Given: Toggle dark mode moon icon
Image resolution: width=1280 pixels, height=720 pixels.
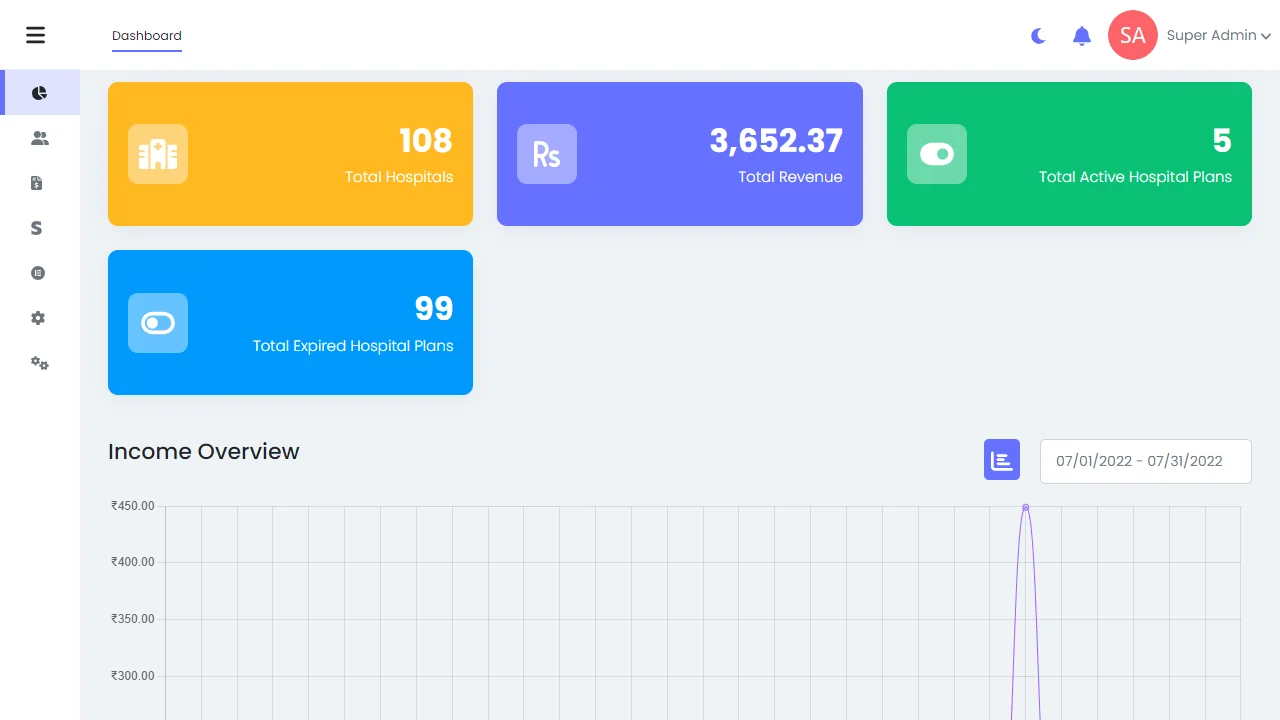Looking at the screenshot, I should coord(1038,36).
